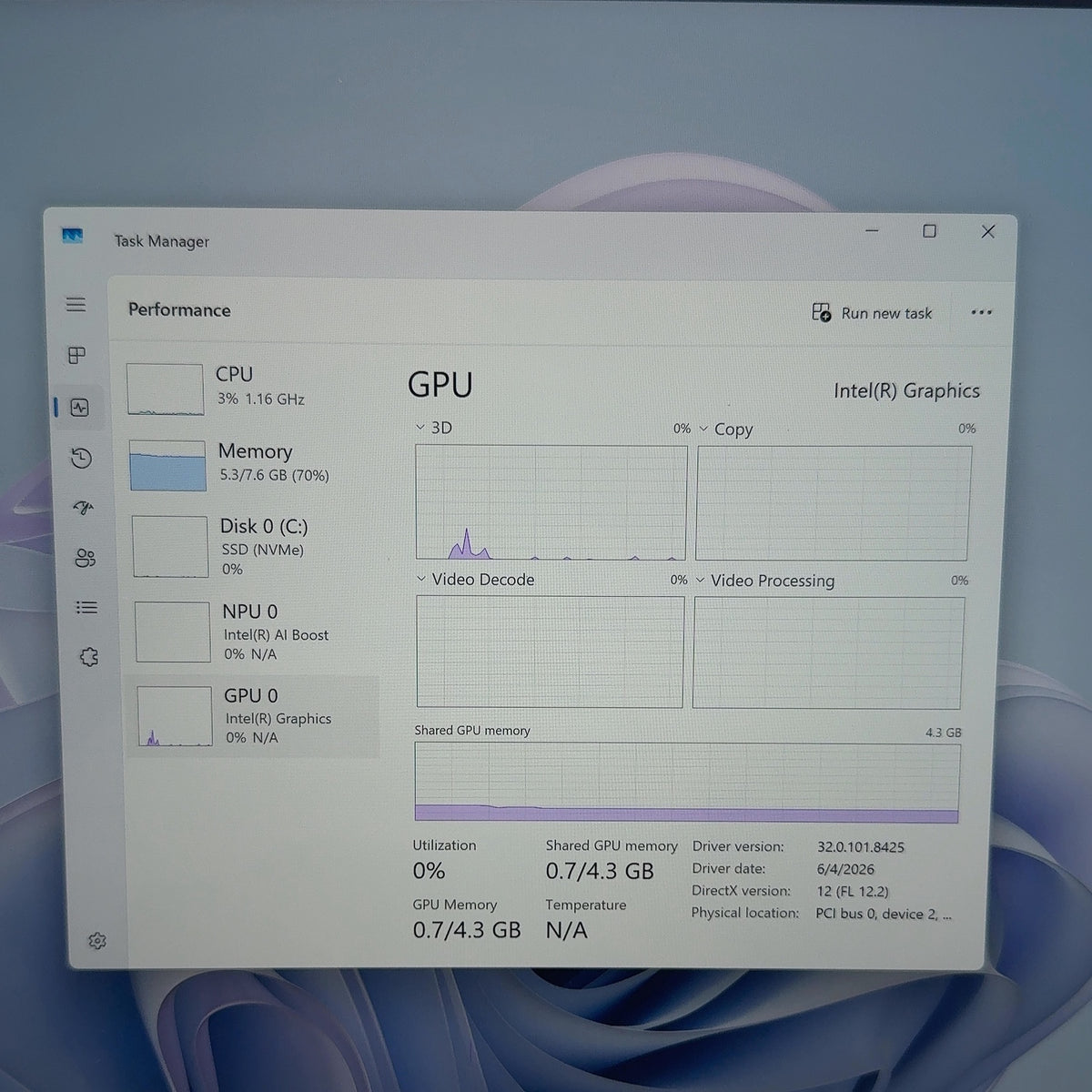Minimize the Task Manager window
Image resolution: width=1092 pixels, height=1092 pixels.
pyautogui.click(x=872, y=230)
